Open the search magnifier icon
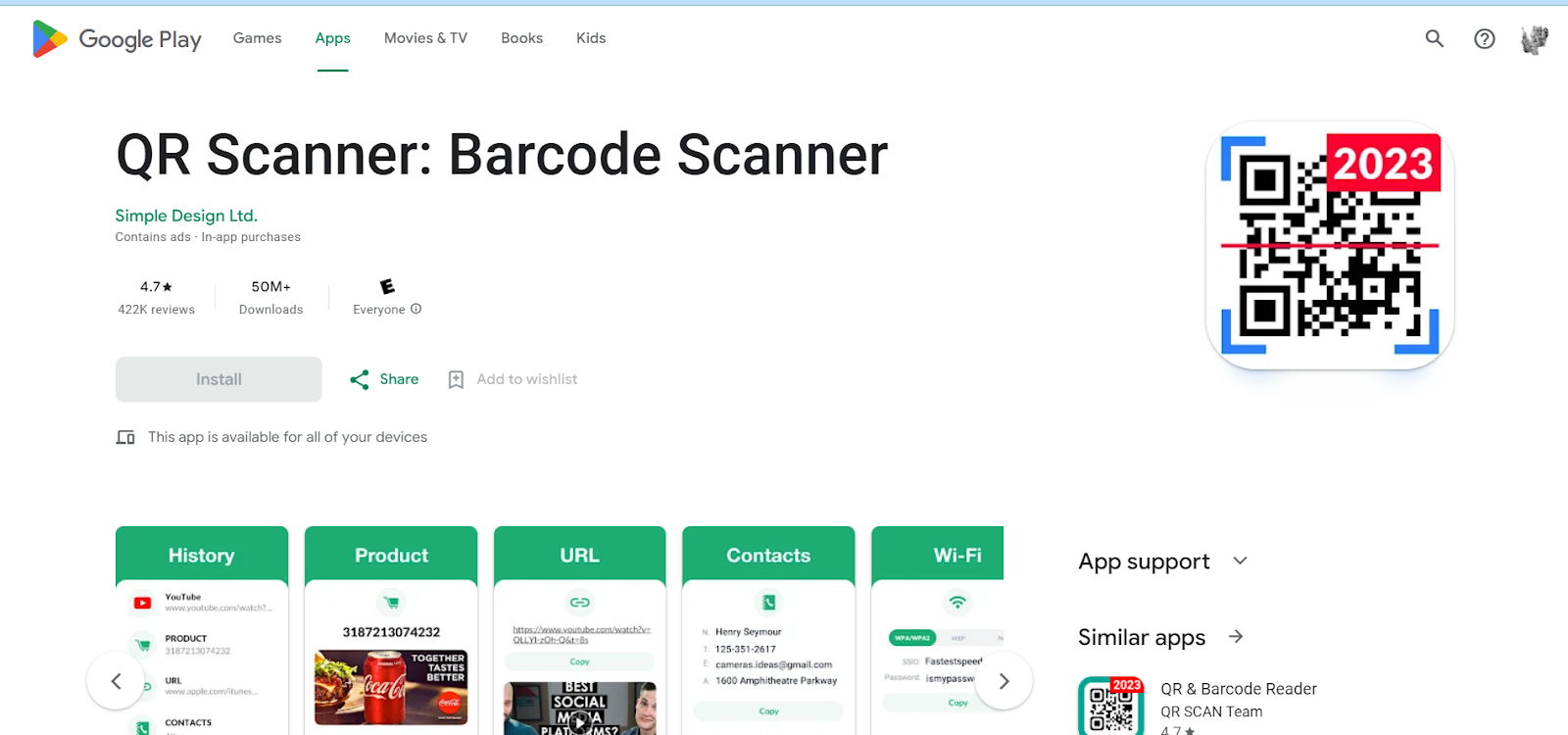1568x735 pixels. [x=1434, y=38]
